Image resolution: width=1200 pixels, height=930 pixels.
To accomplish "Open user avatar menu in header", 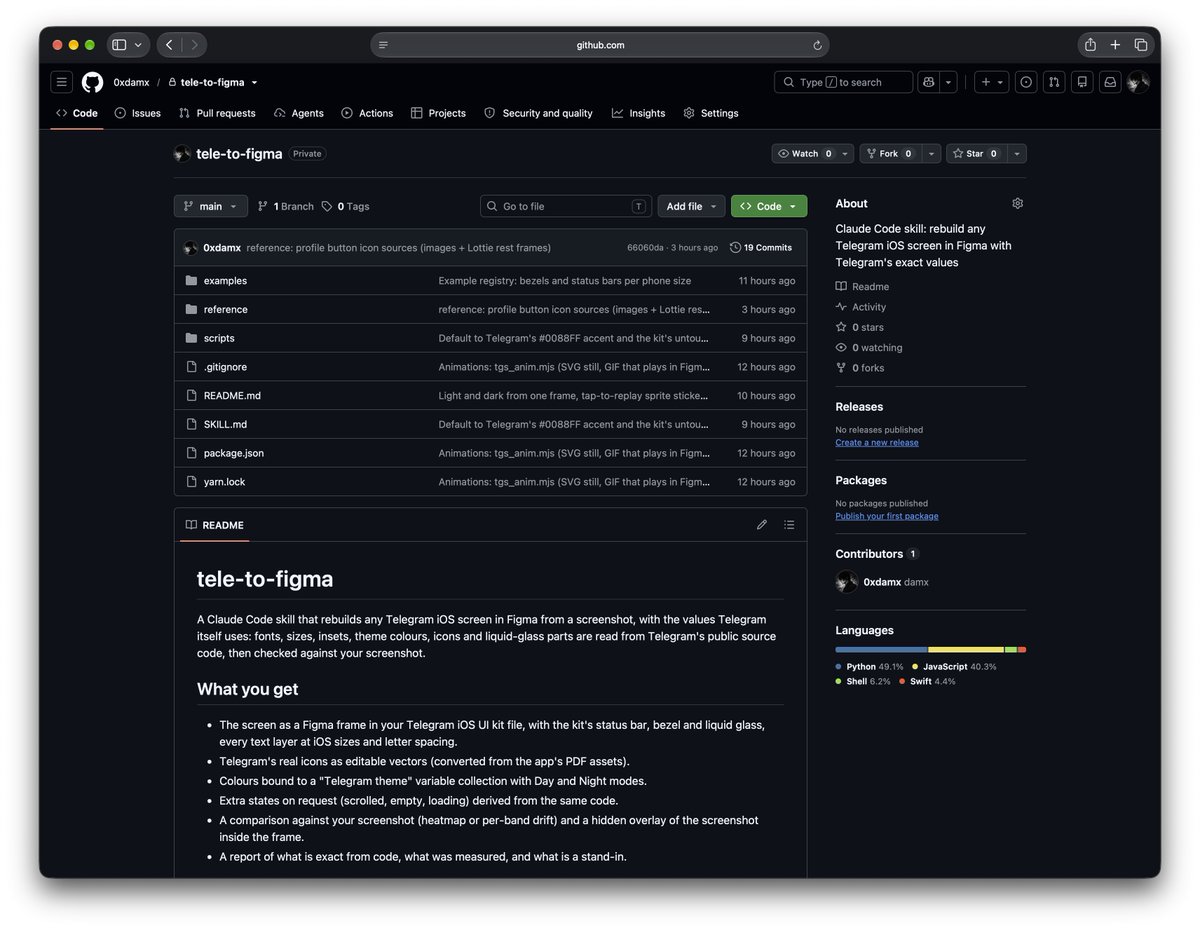I will [x=1138, y=82].
